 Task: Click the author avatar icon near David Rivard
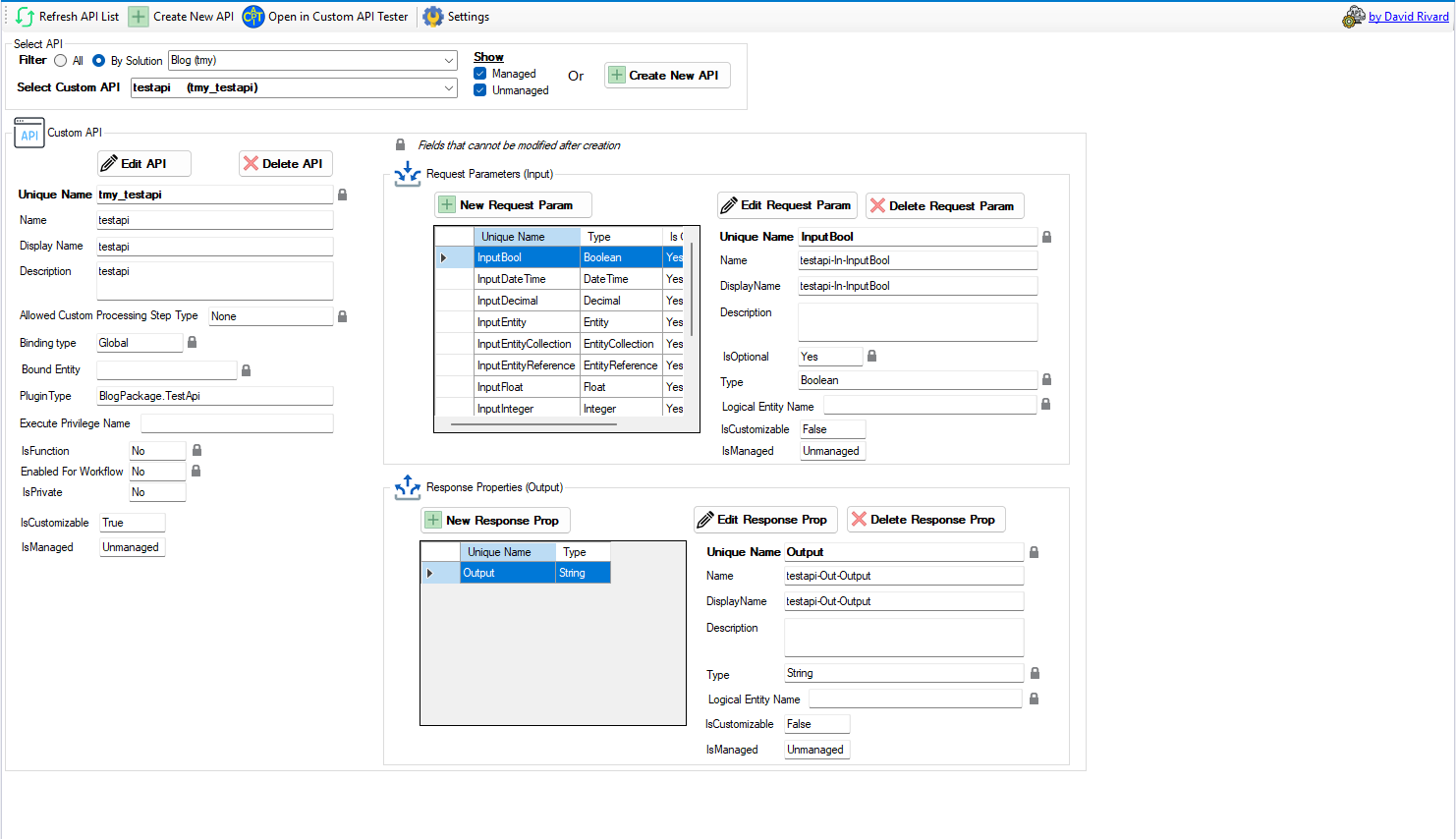click(1354, 17)
